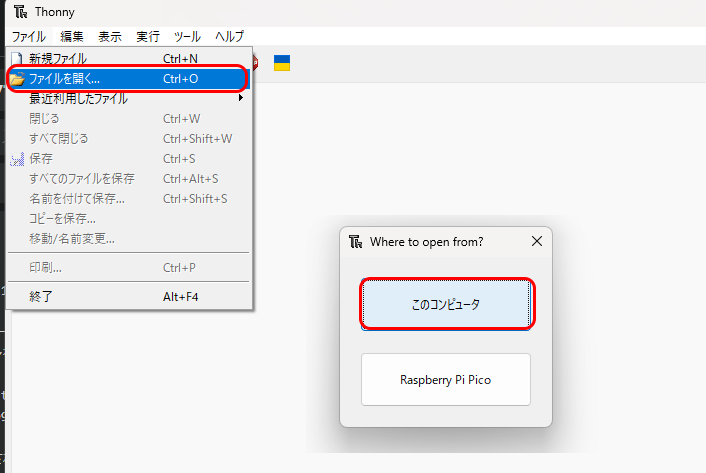This screenshot has height=473, width=706.
Task: Click the 移動/名前変更... menu entry
Action: 129,239
